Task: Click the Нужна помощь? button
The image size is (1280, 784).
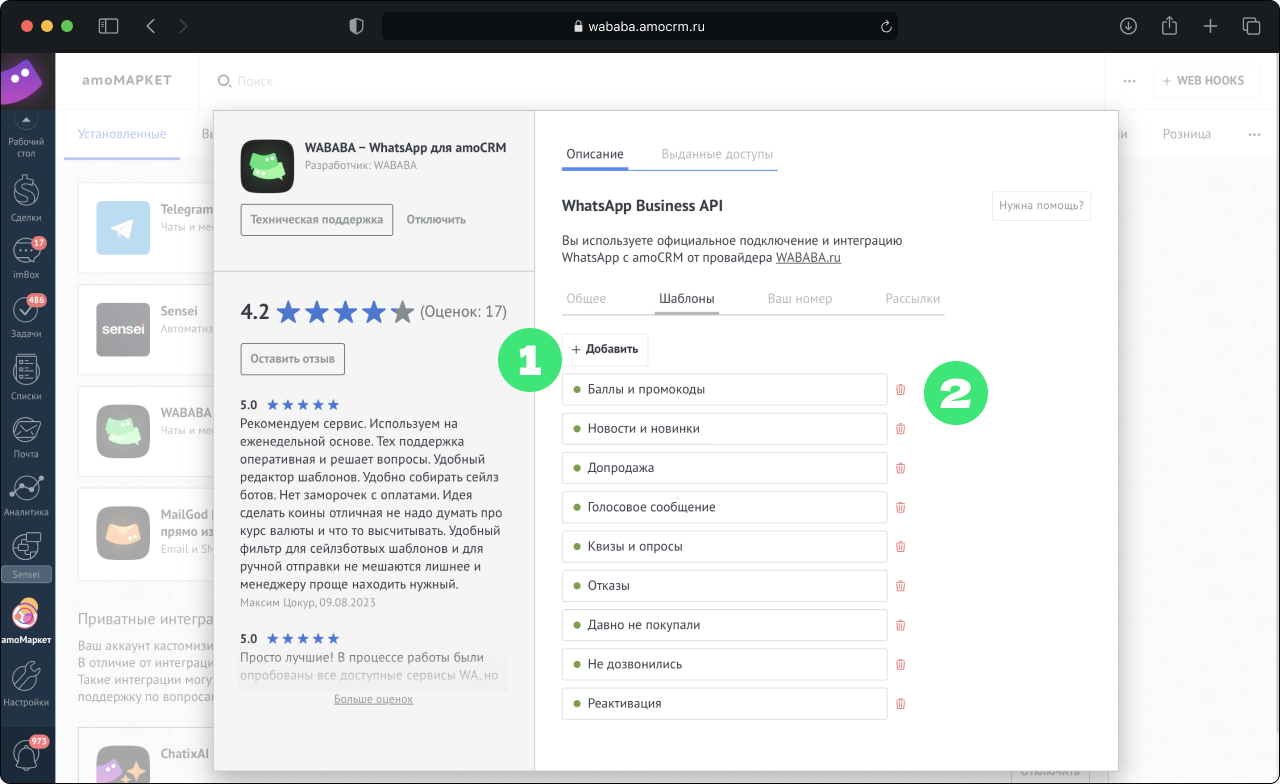Action: pyautogui.click(x=1041, y=206)
